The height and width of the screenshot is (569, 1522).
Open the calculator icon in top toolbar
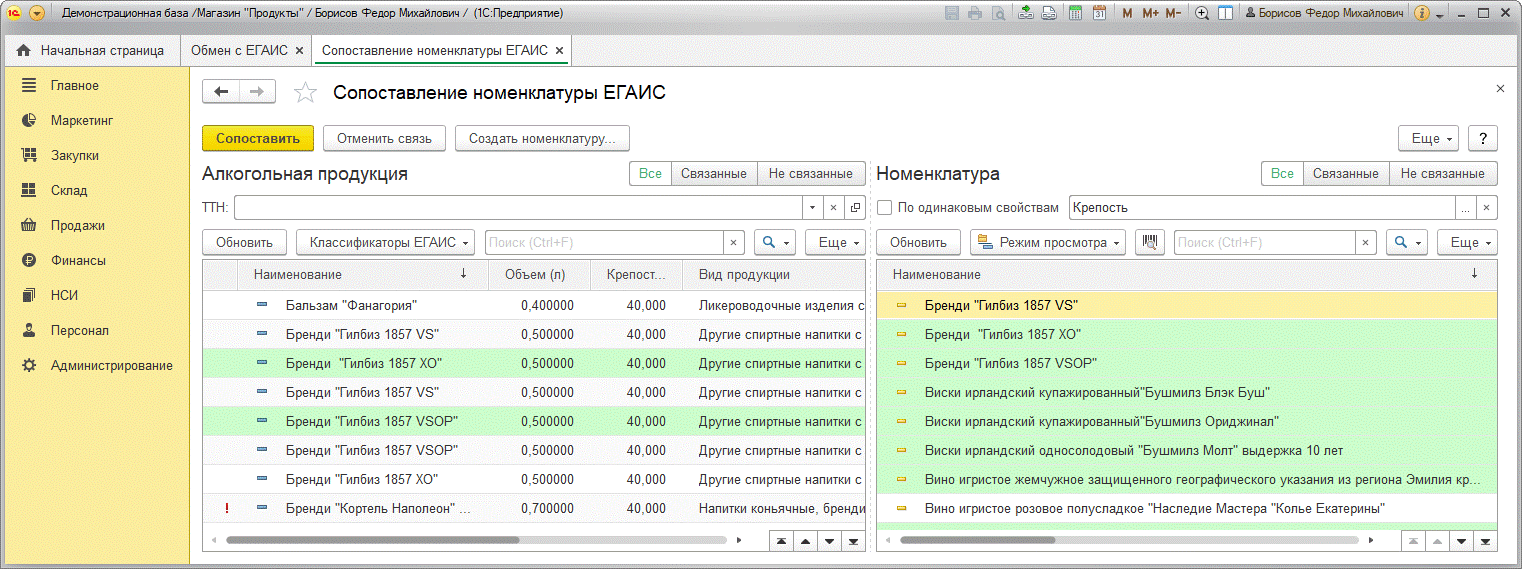tap(1075, 14)
